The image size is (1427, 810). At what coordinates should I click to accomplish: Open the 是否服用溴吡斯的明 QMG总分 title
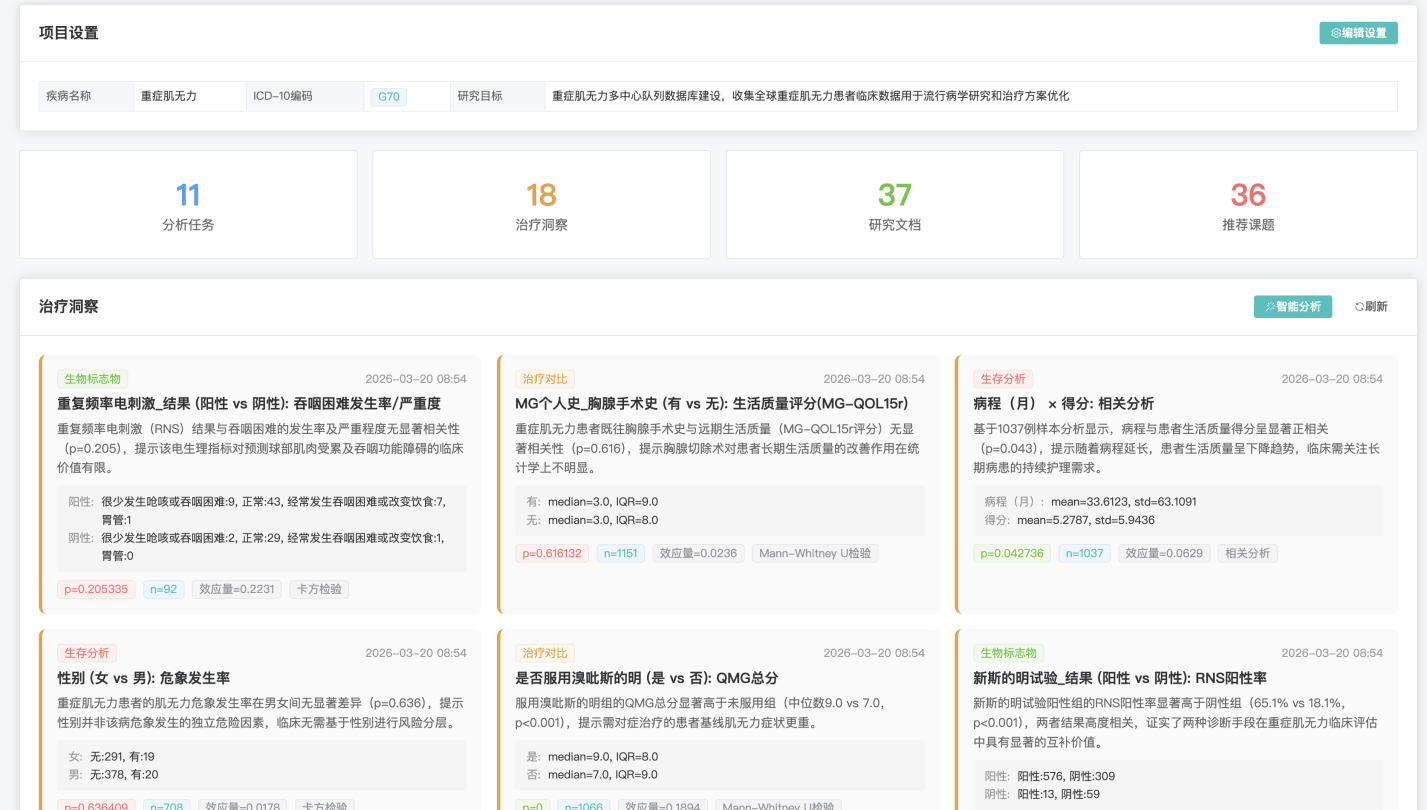point(647,677)
